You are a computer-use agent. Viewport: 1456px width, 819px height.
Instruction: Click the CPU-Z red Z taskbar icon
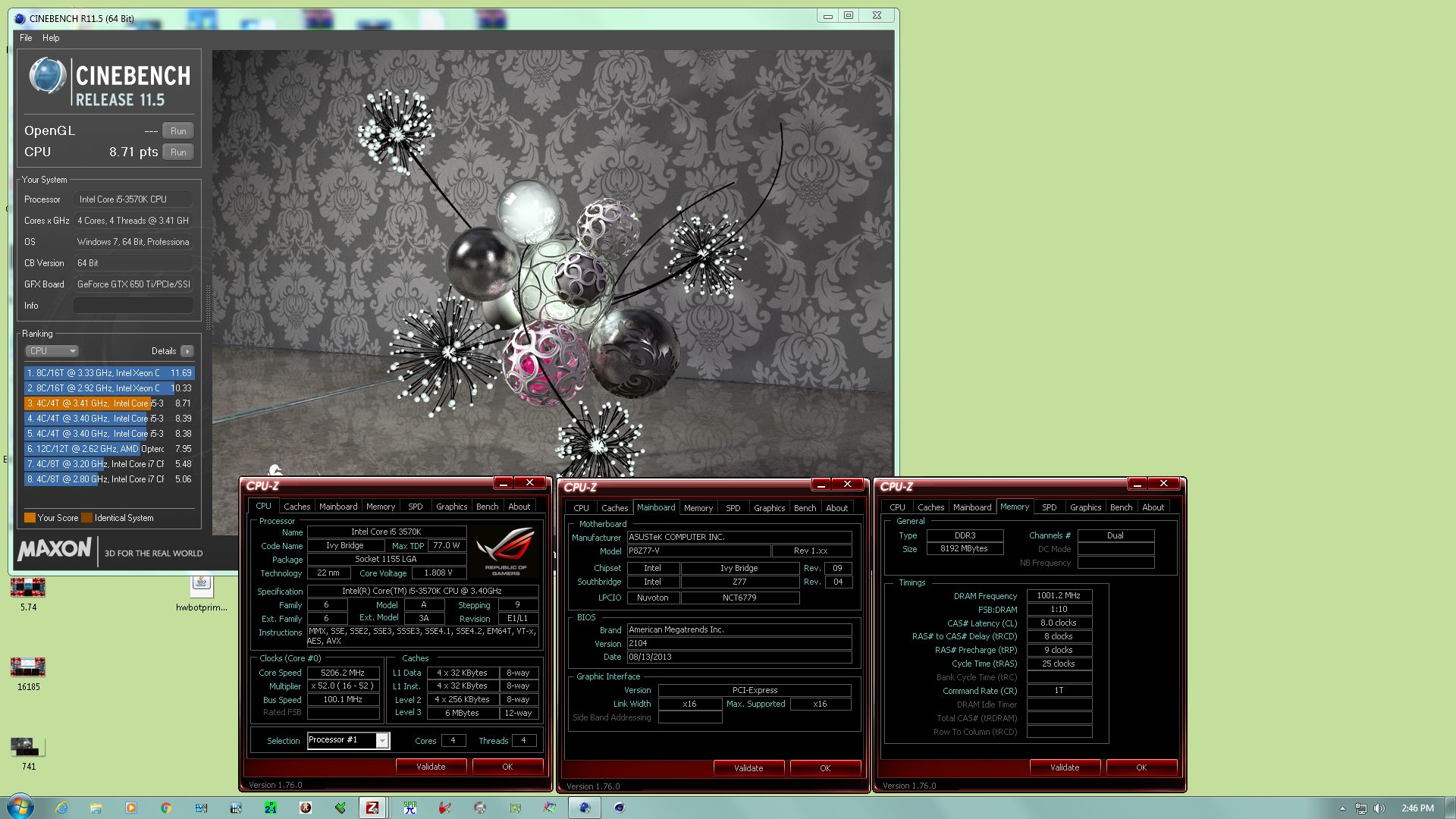pos(372,808)
